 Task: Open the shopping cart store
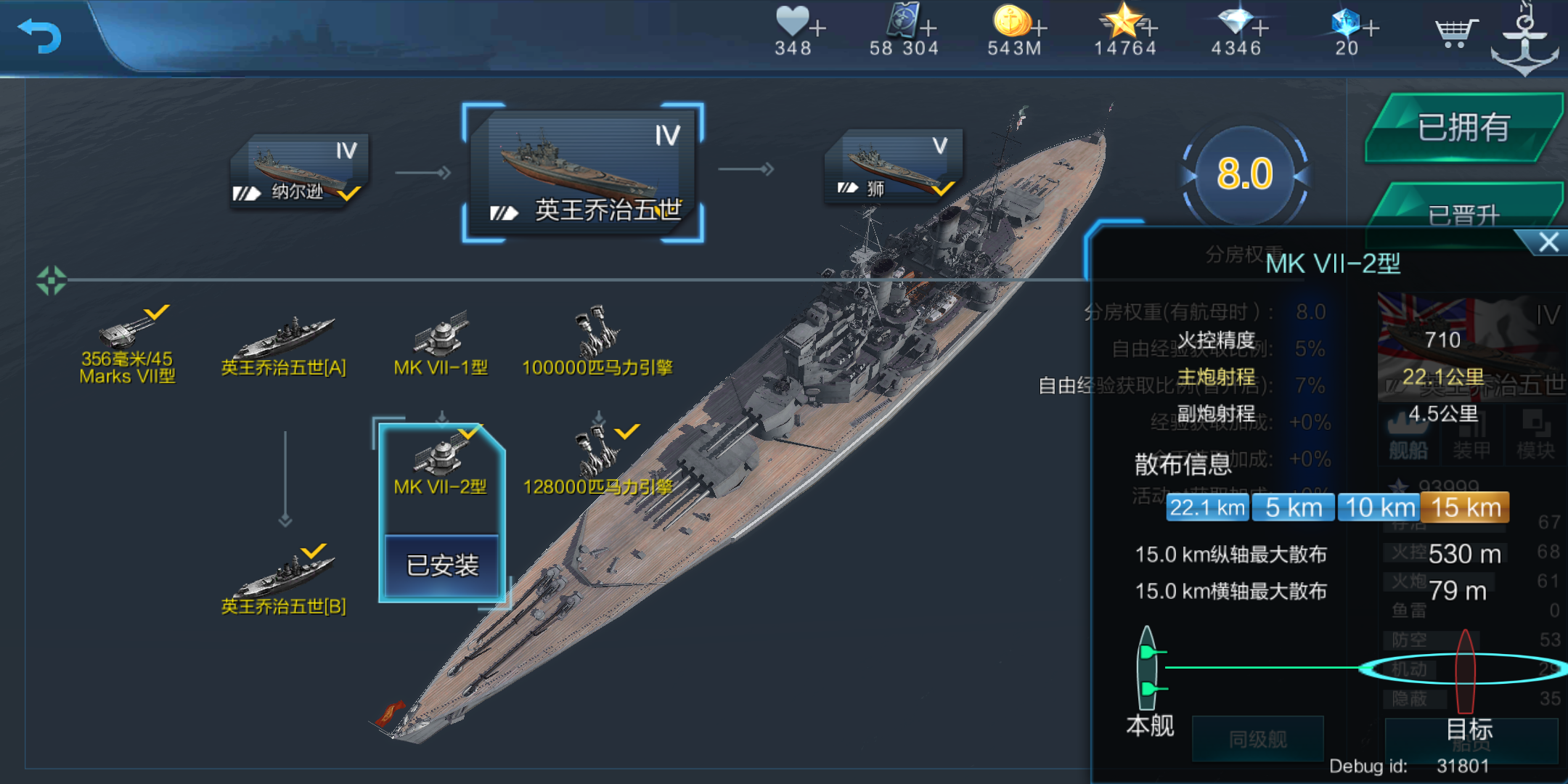pyautogui.click(x=1455, y=33)
